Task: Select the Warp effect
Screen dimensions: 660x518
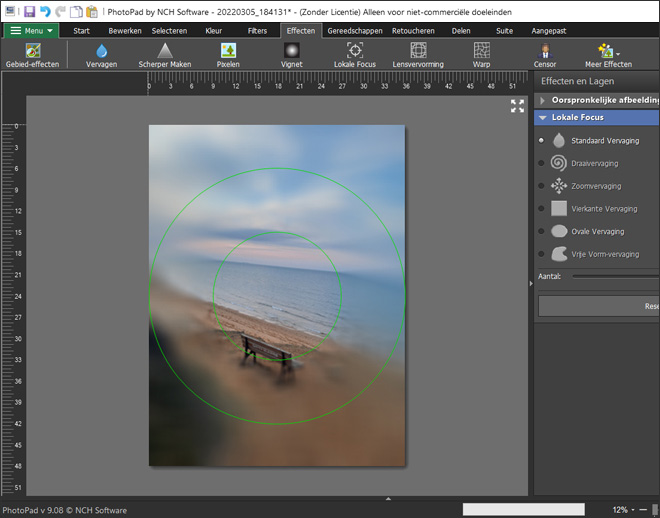Action: tap(482, 55)
